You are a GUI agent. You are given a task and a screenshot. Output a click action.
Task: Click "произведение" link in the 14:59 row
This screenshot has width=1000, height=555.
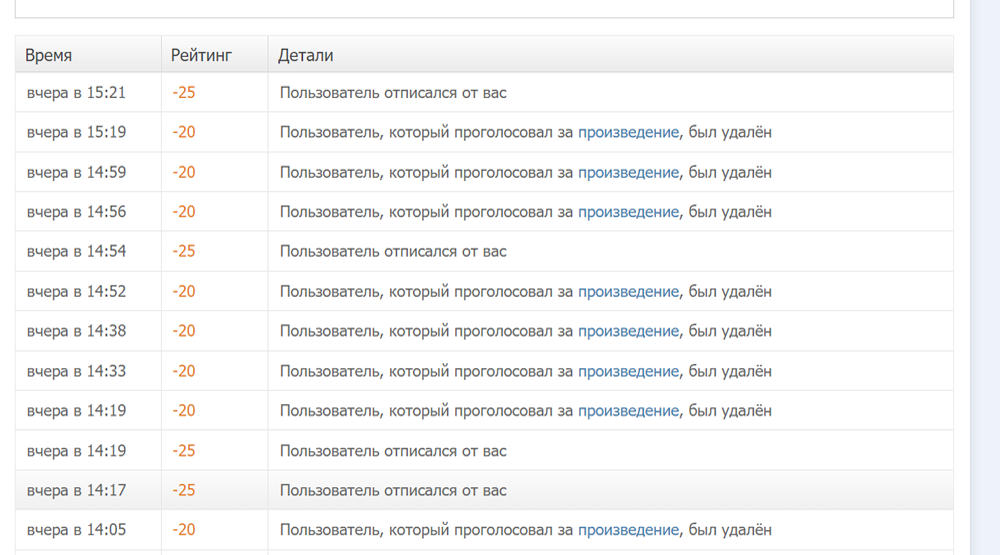point(628,172)
